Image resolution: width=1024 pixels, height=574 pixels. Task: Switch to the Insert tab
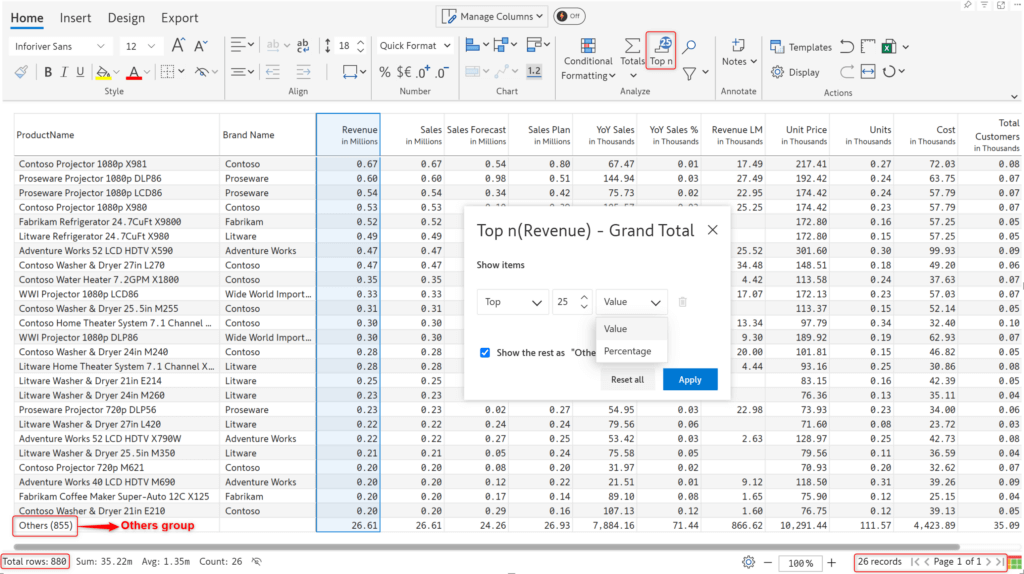[75, 18]
